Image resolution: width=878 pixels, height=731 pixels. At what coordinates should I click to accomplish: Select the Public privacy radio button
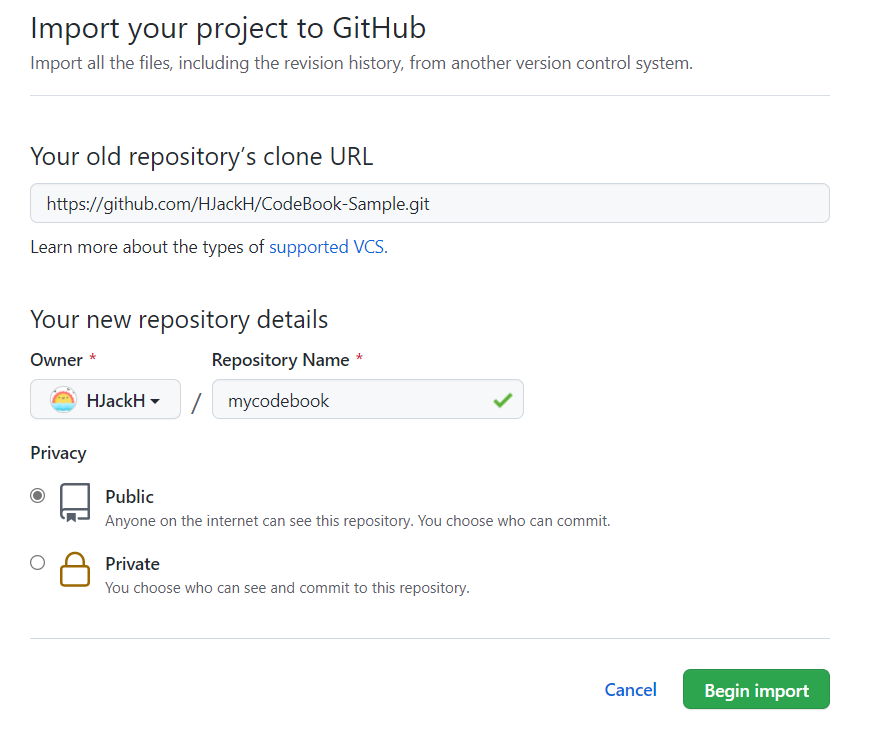click(38, 496)
